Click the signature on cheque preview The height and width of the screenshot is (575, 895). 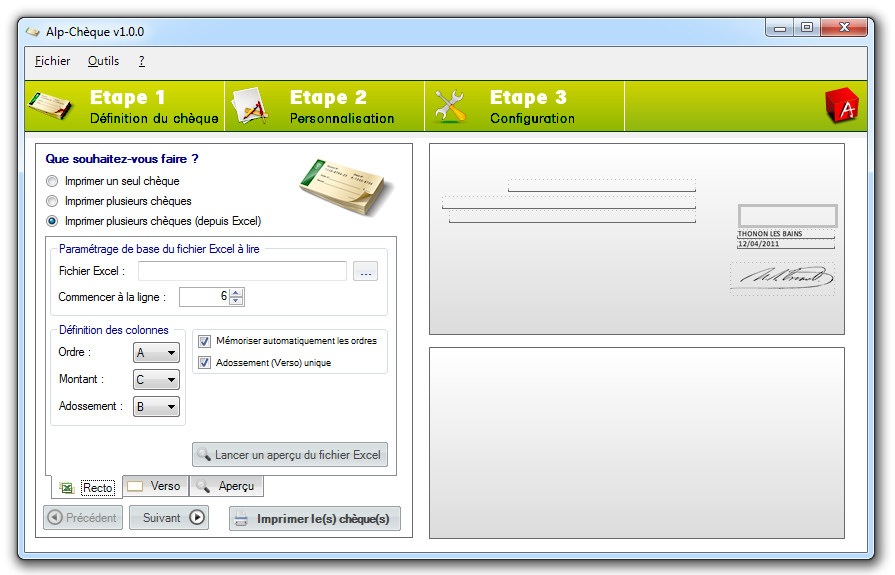(x=781, y=277)
